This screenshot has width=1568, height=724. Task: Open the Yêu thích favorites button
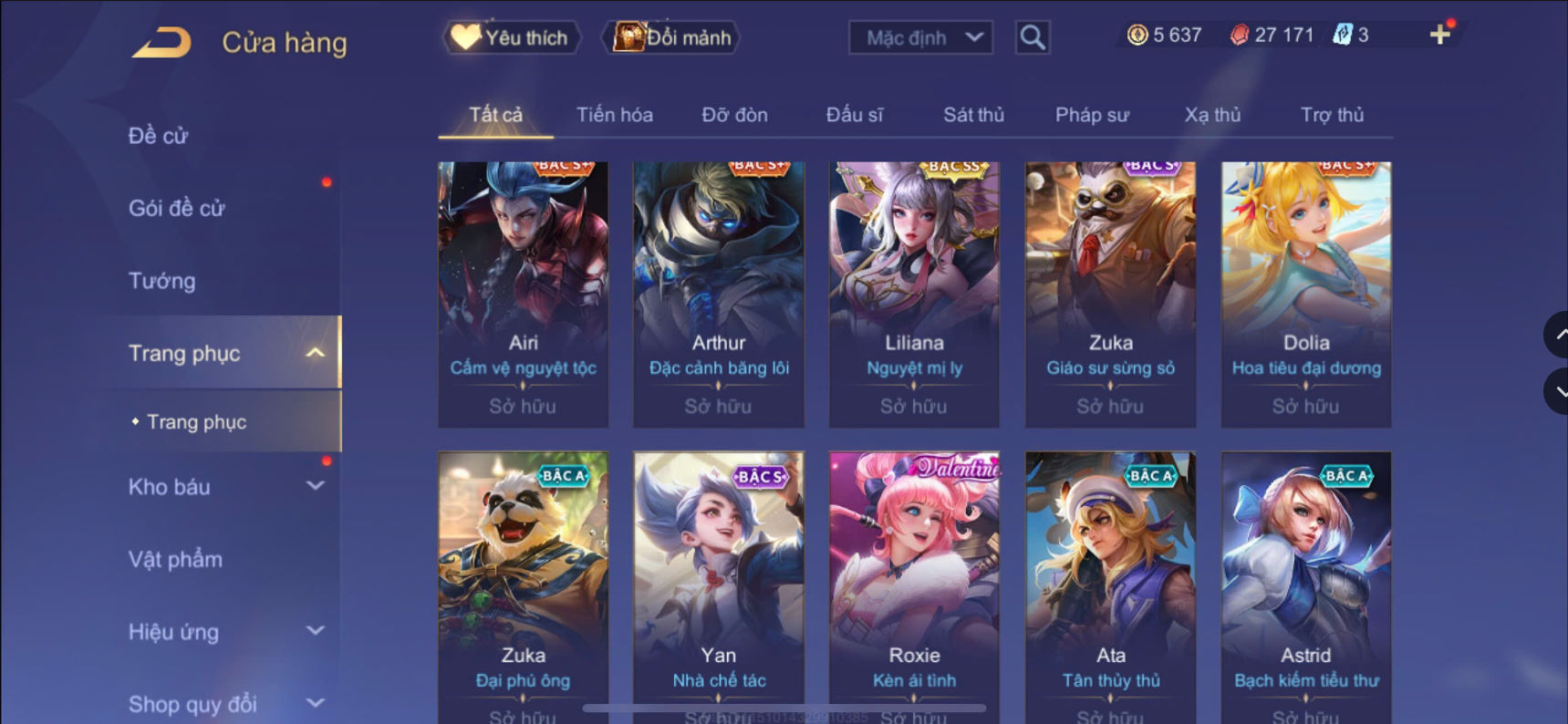[512, 37]
